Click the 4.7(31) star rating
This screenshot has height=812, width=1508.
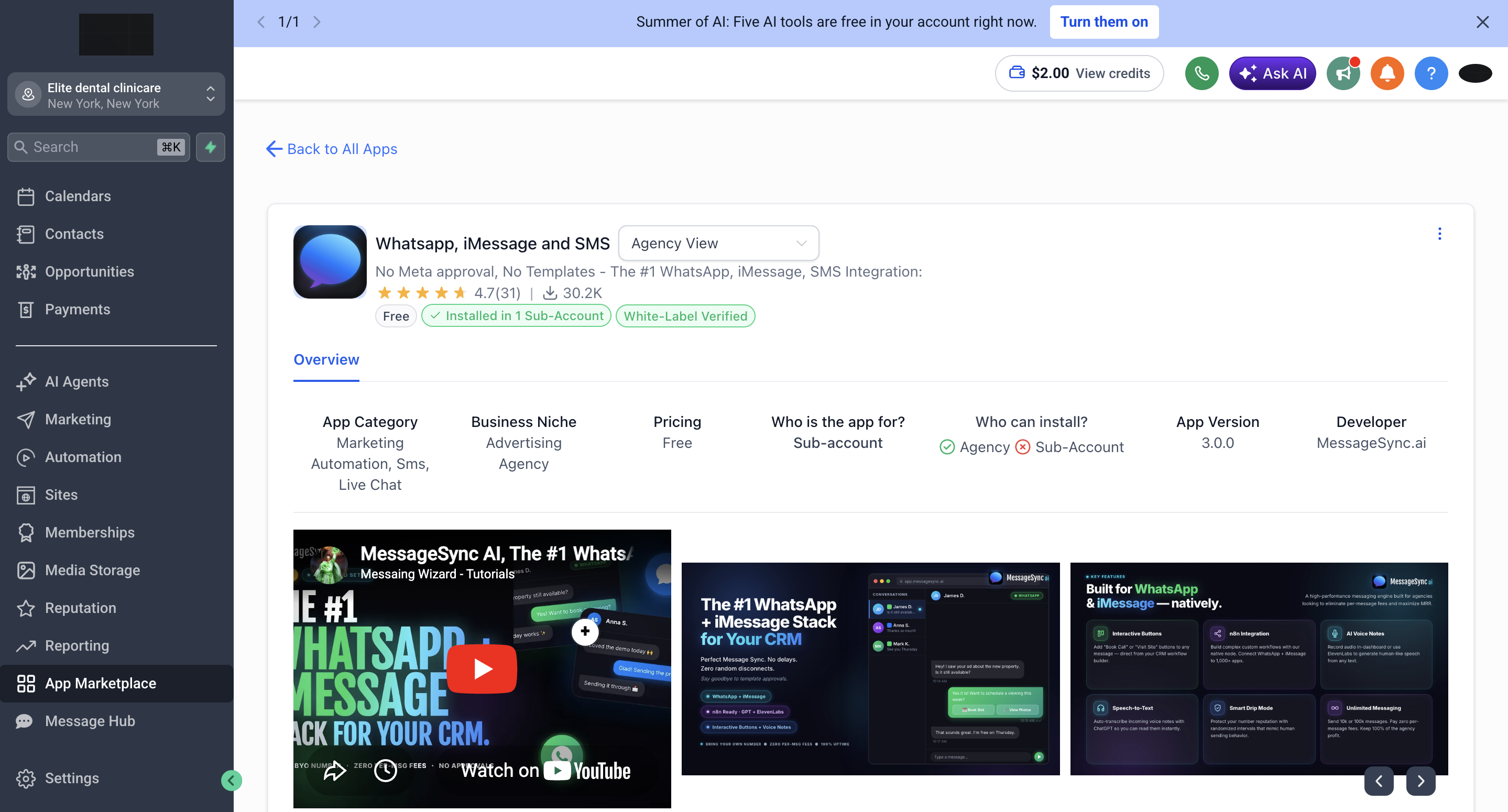point(449,293)
